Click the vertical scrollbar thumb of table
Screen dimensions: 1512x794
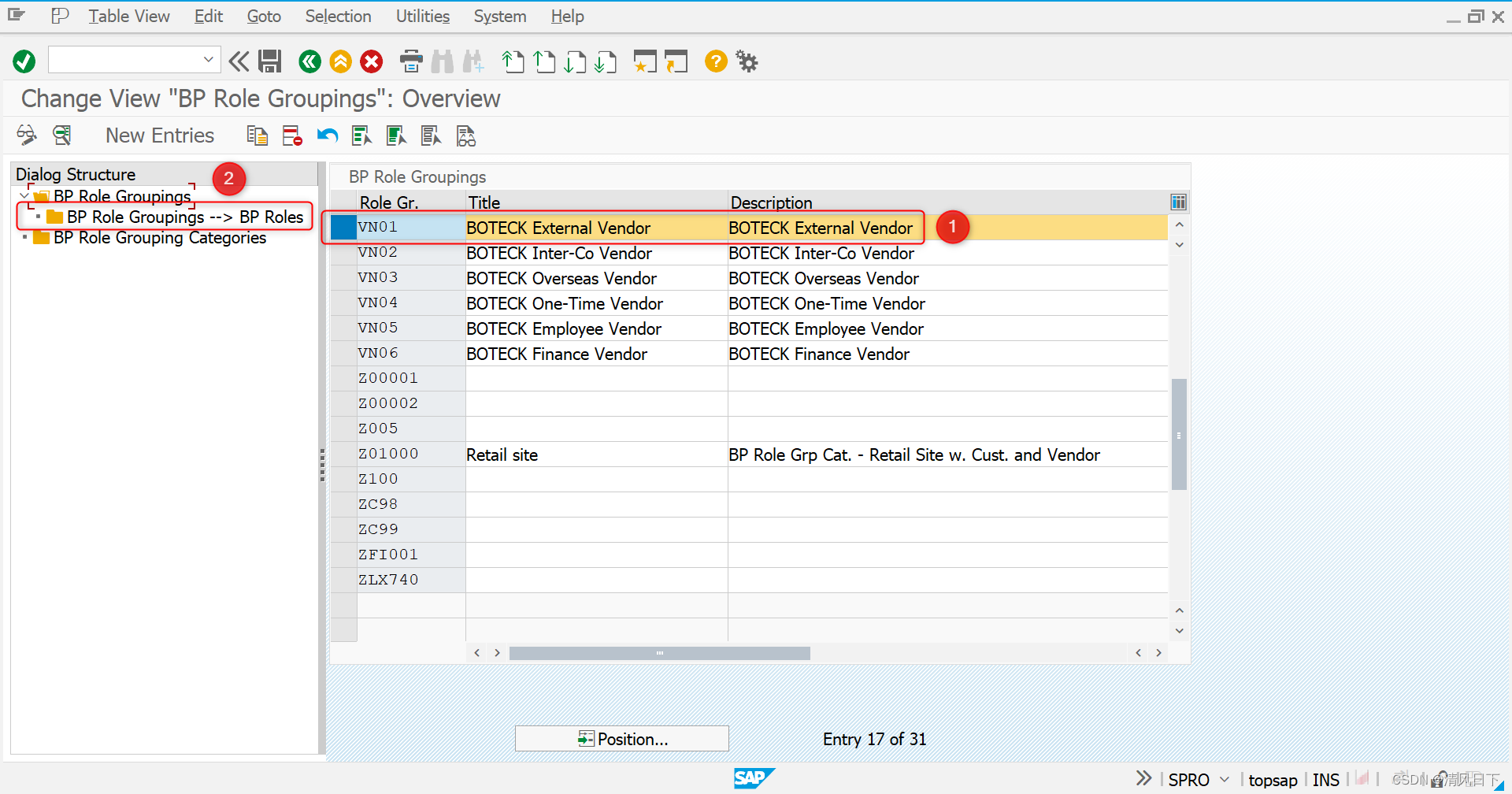click(x=1179, y=435)
